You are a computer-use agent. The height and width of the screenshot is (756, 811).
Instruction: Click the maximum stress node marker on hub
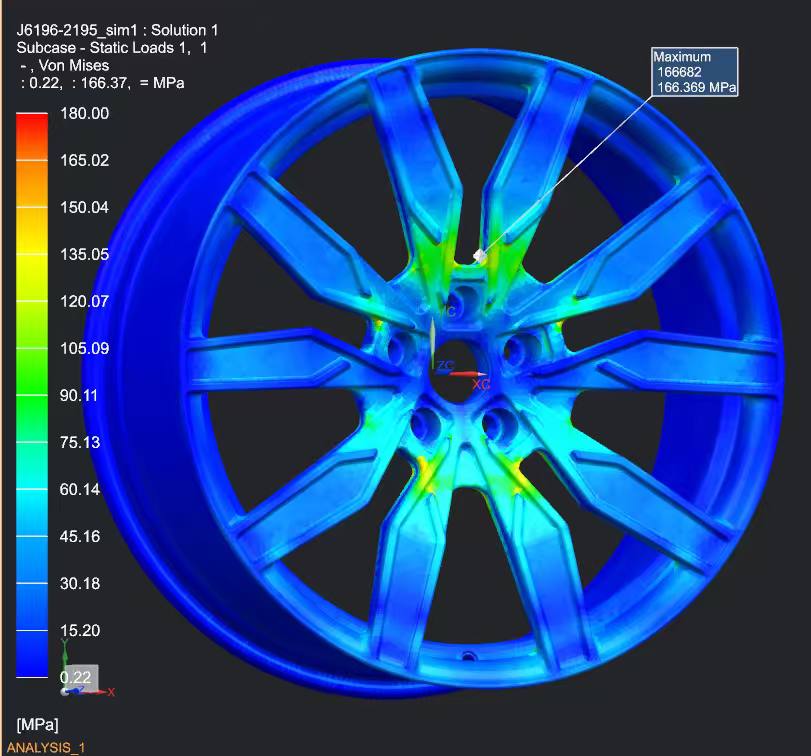pos(479,255)
